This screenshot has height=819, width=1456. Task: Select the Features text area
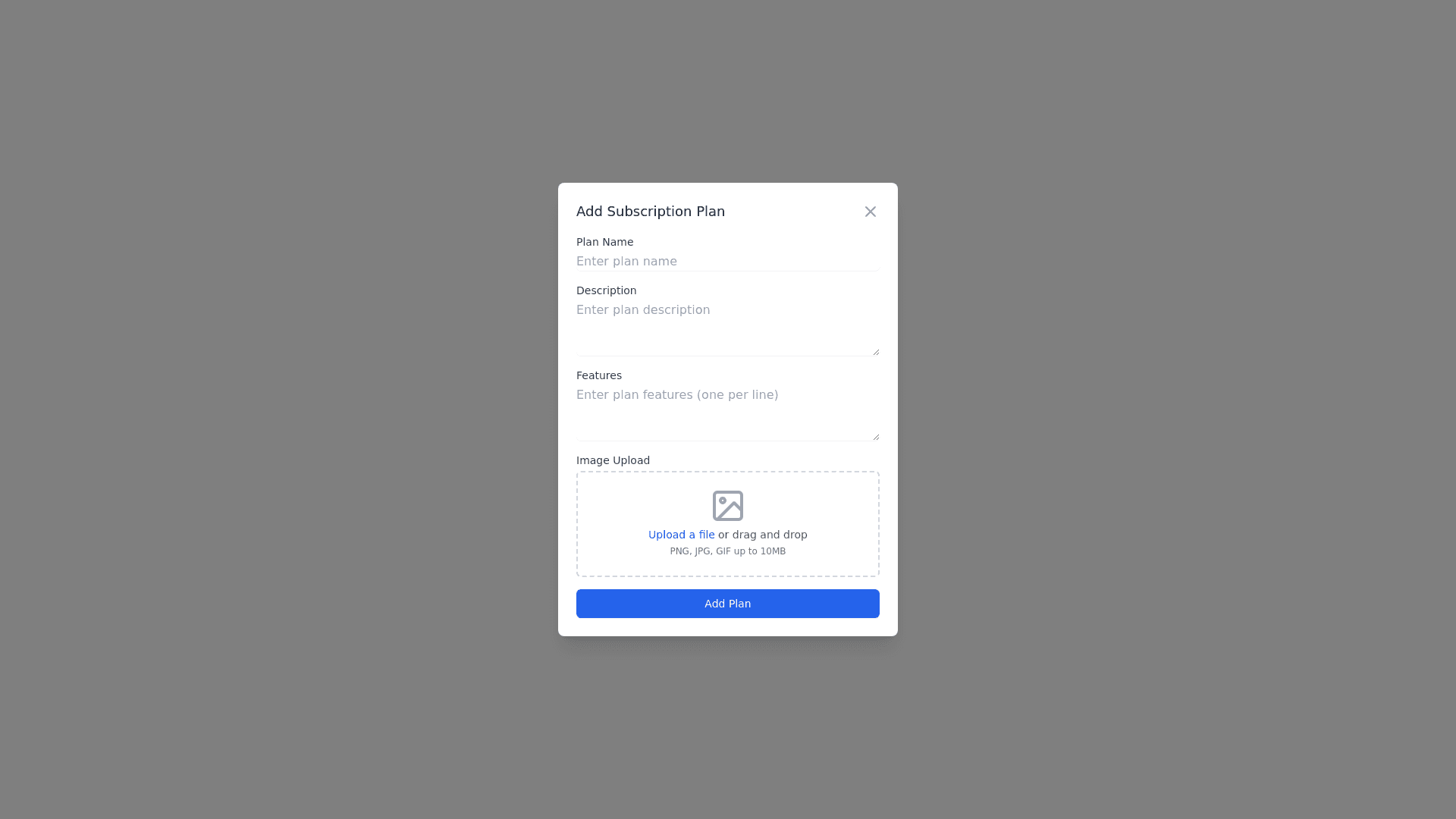pyautogui.click(x=728, y=413)
